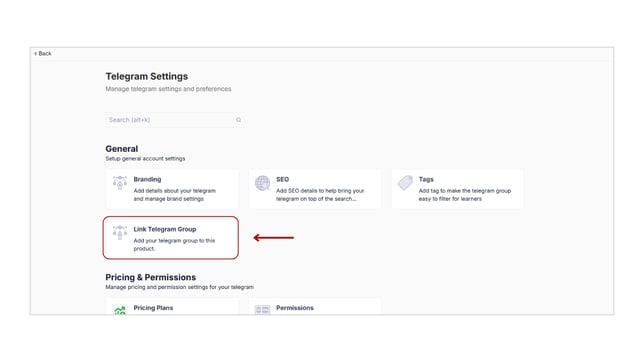Click 'Add your telegram group to this product' text
Image resolution: width=644 pixels, height=362 pixels.
(174, 244)
